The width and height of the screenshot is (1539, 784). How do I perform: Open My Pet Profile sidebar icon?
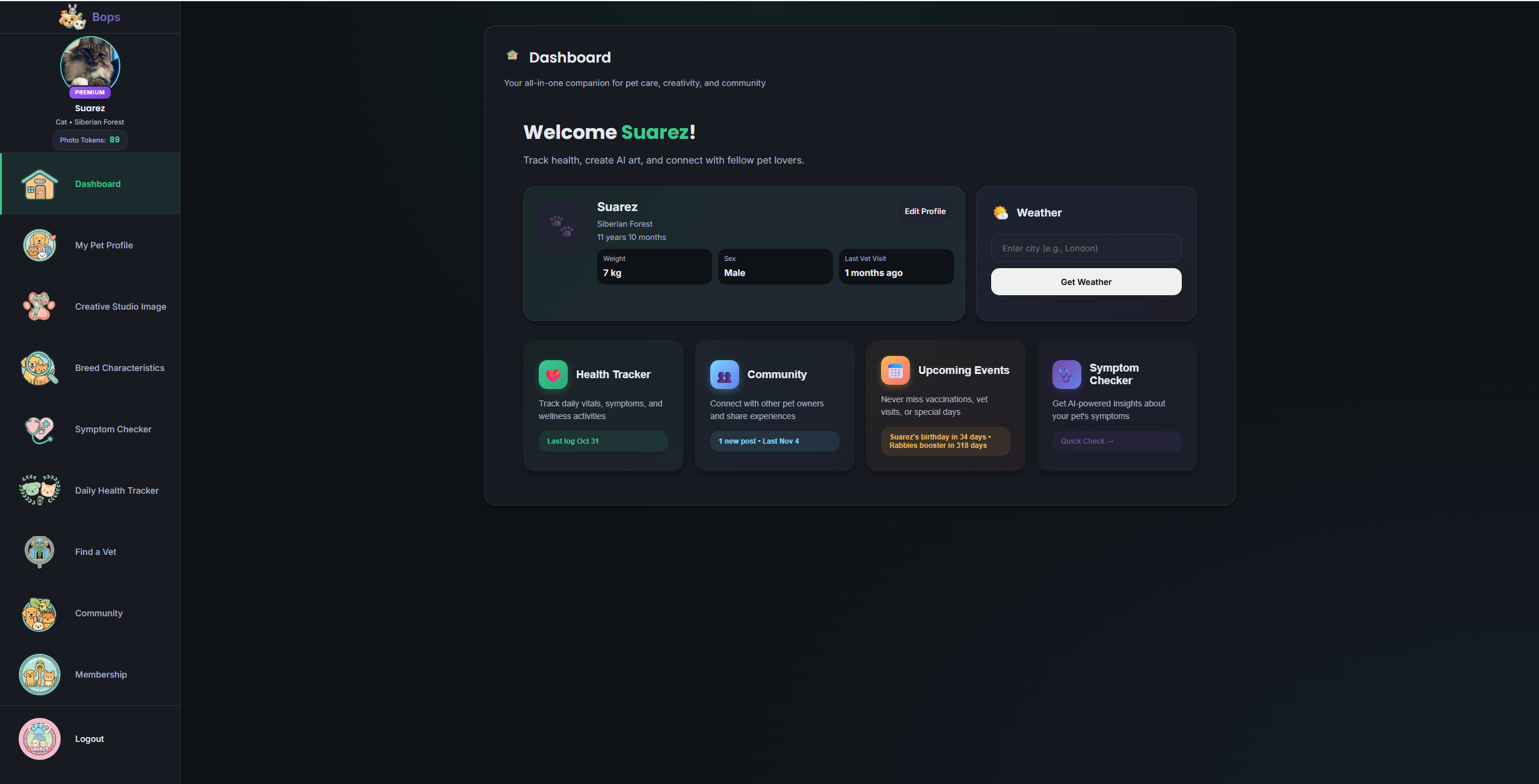(x=40, y=245)
